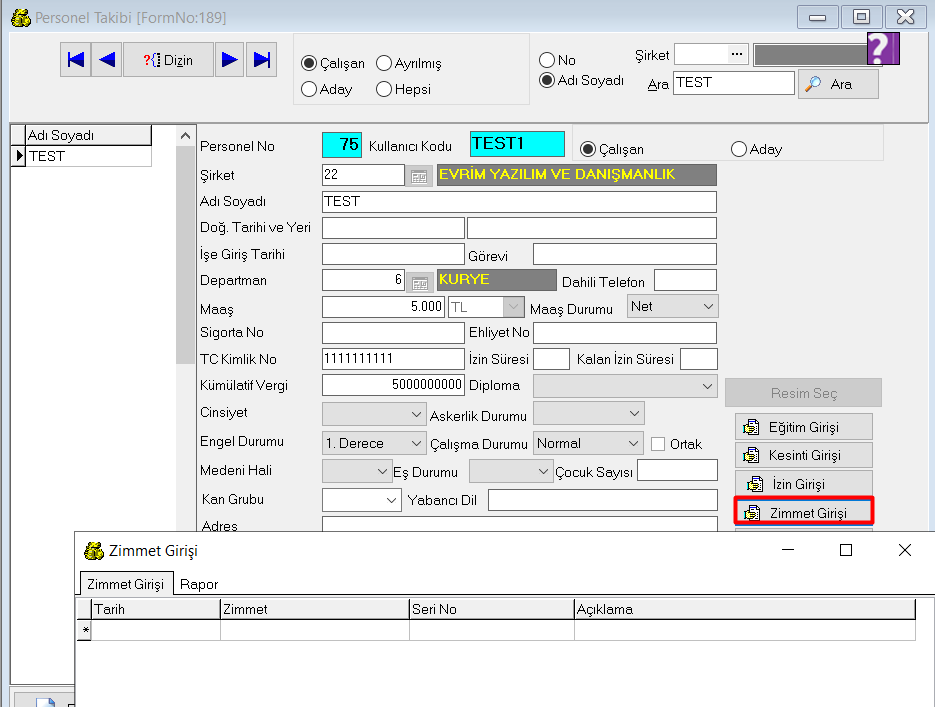The height and width of the screenshot is (707, 935).
Task: Open Engel Durumu 1. Derece dropdown
Action: point(373,444)
